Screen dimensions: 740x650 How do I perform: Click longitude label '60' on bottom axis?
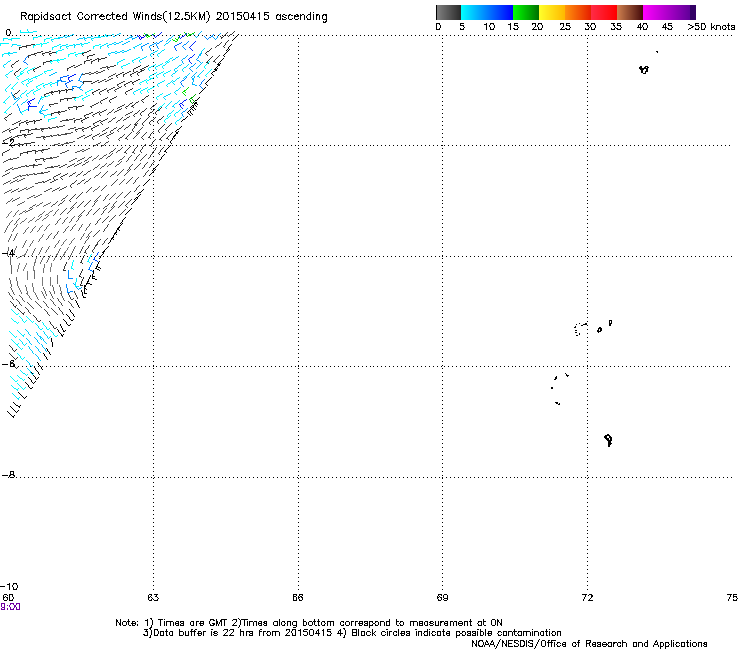[x=8, y=598]
